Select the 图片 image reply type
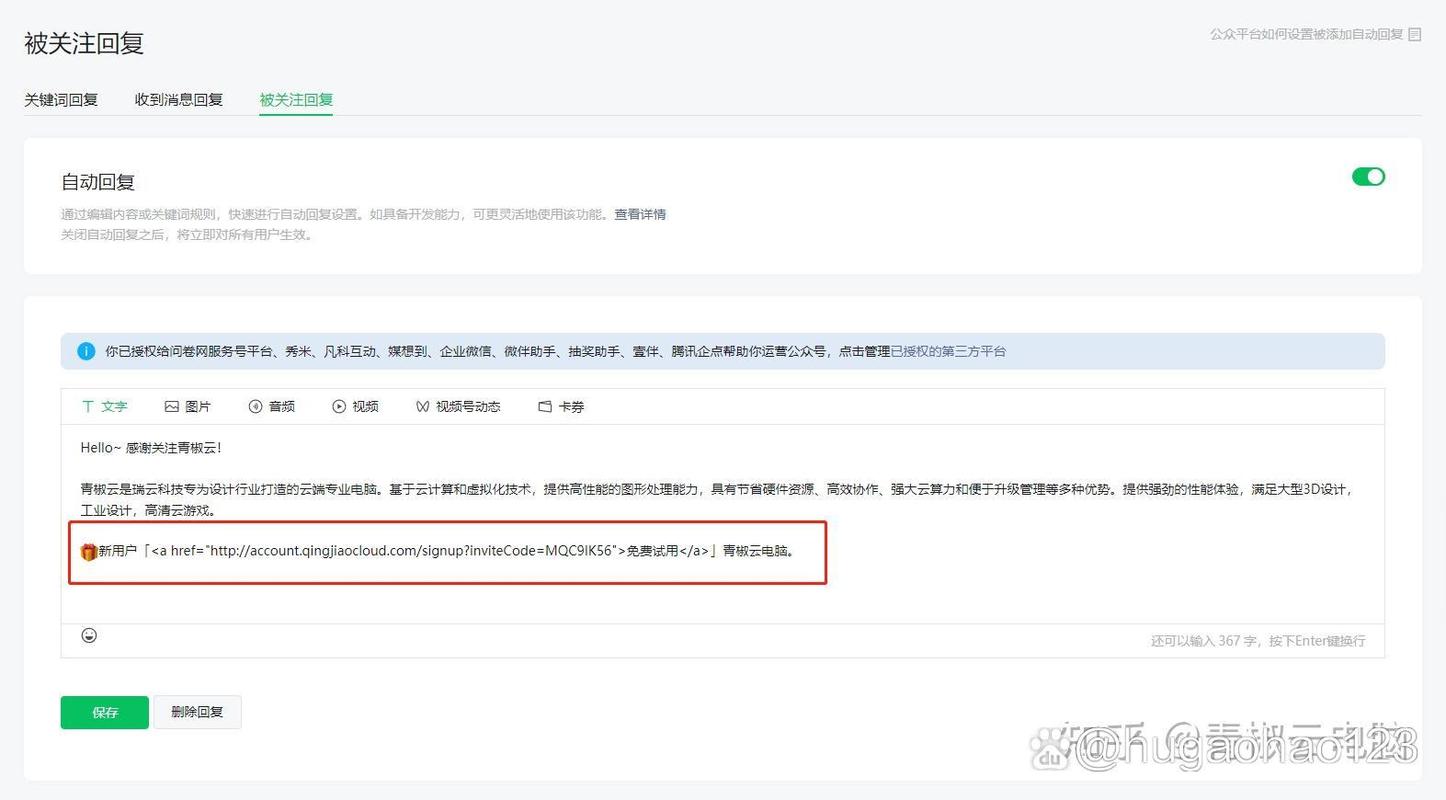1446x800 pixels. [x=185, y=406]
